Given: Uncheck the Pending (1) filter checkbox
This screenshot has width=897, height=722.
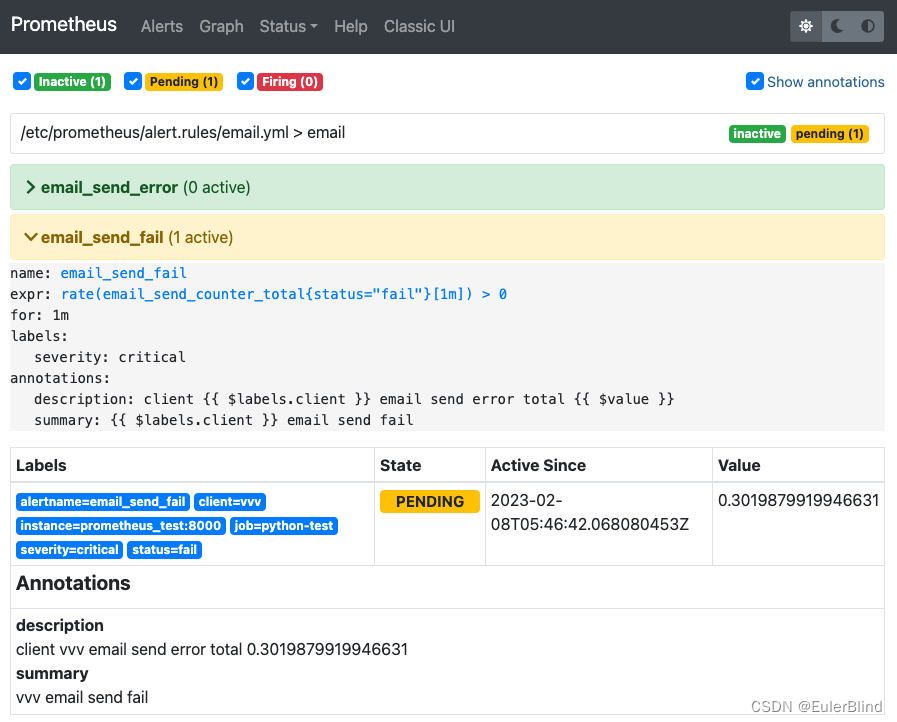Looking at the screenshot, I should tap(133, 82).
